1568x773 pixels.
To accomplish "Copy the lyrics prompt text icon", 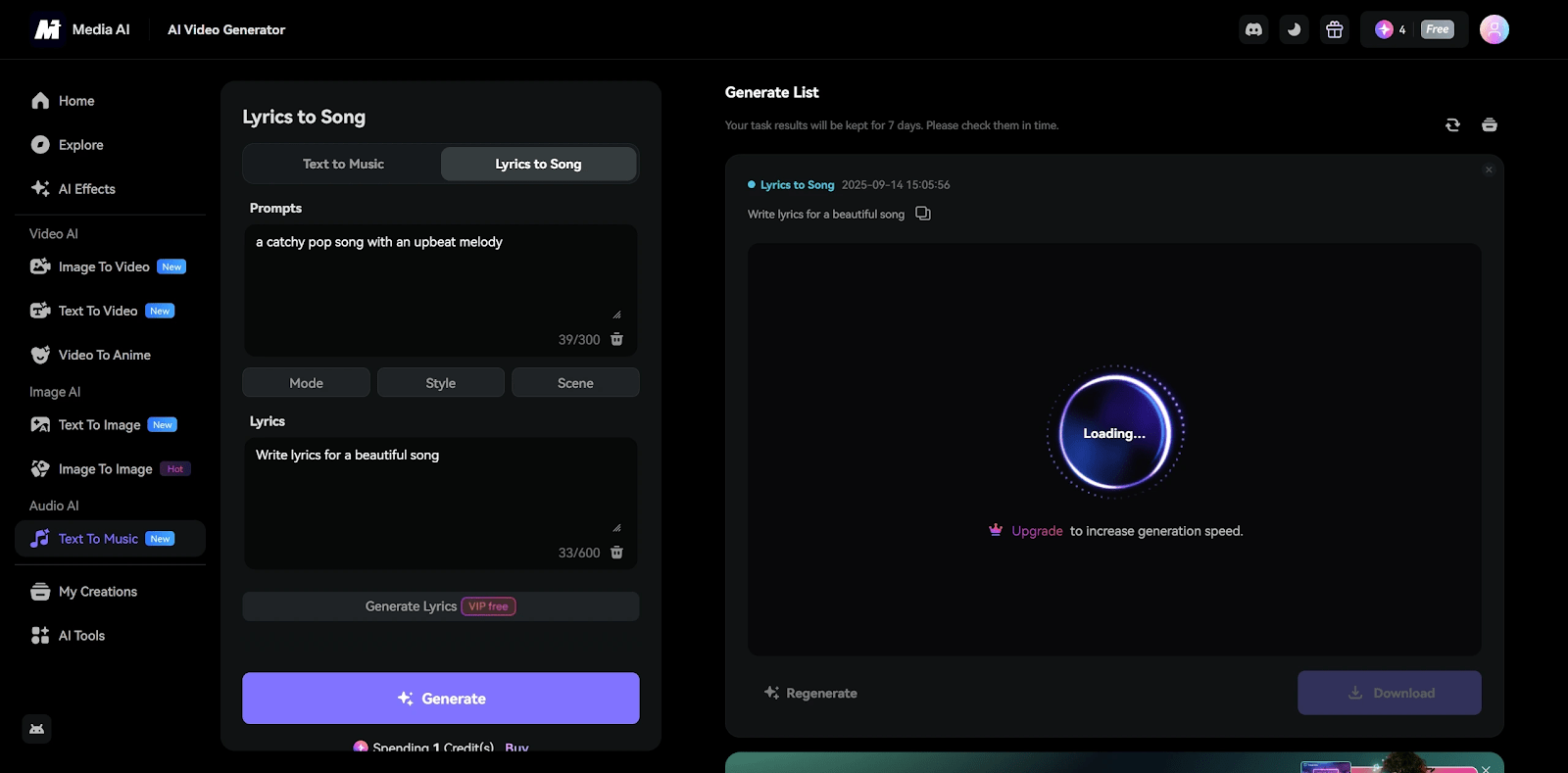I will pos(922,214).
